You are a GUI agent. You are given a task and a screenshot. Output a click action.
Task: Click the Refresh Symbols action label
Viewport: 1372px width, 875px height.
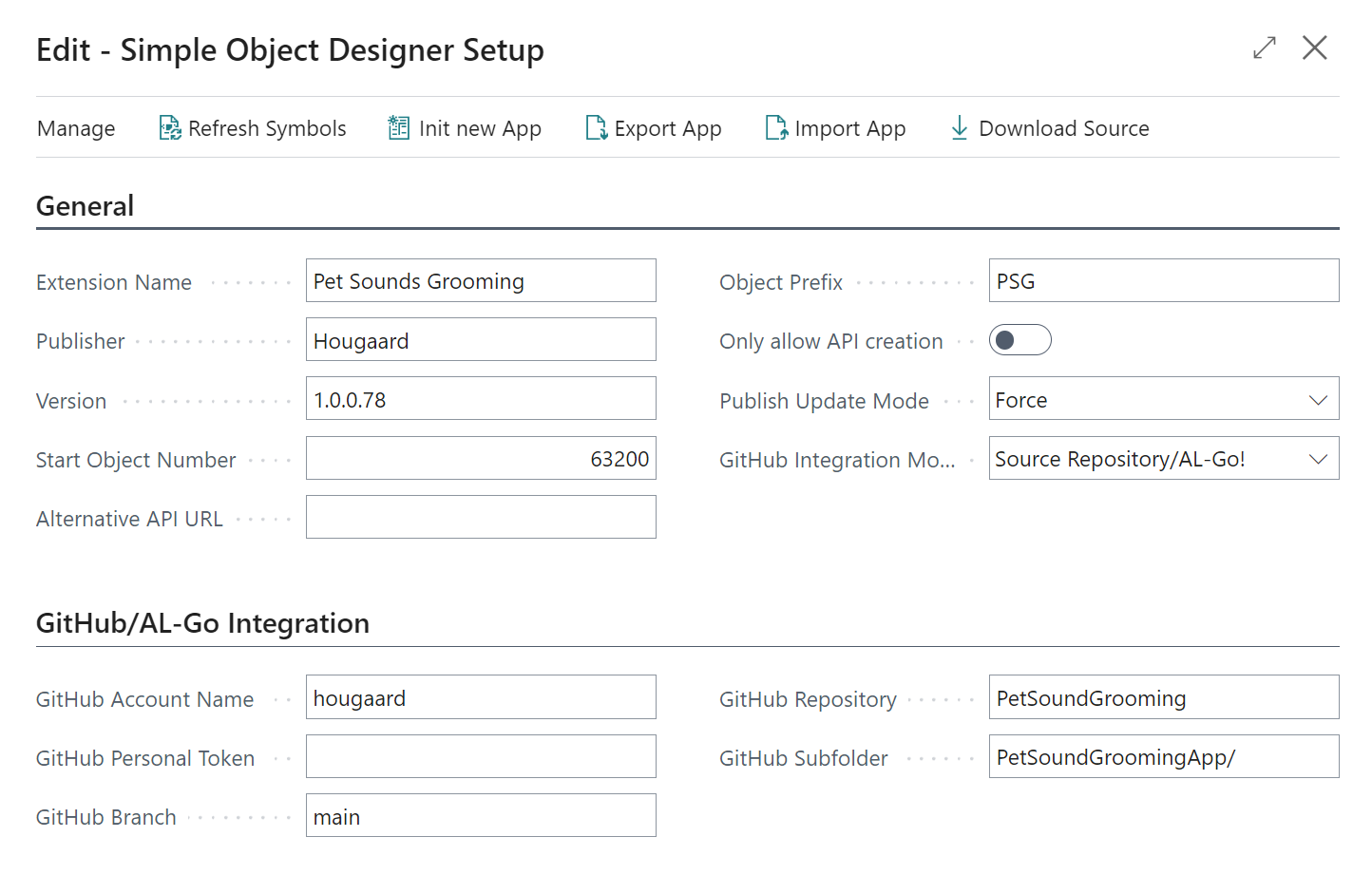[267, 127]
